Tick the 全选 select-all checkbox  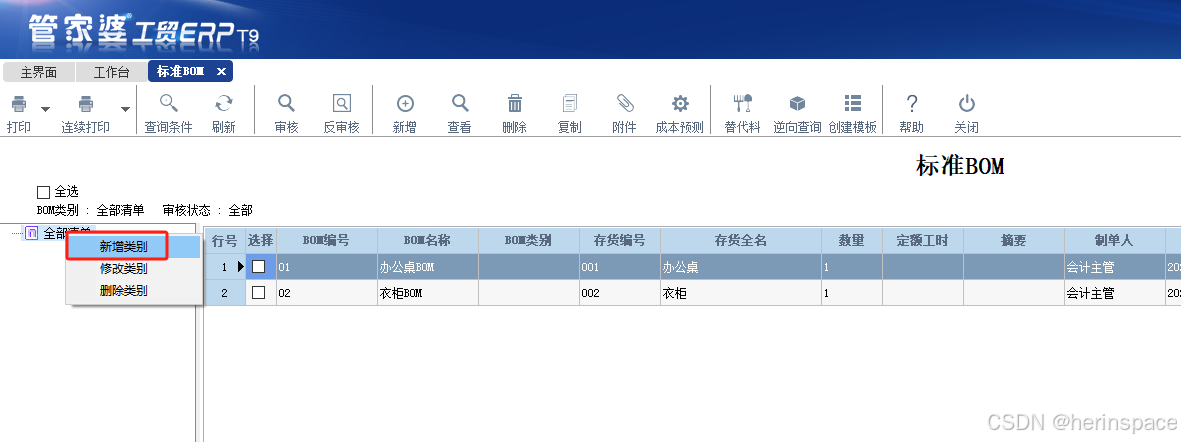pos(43,193)
